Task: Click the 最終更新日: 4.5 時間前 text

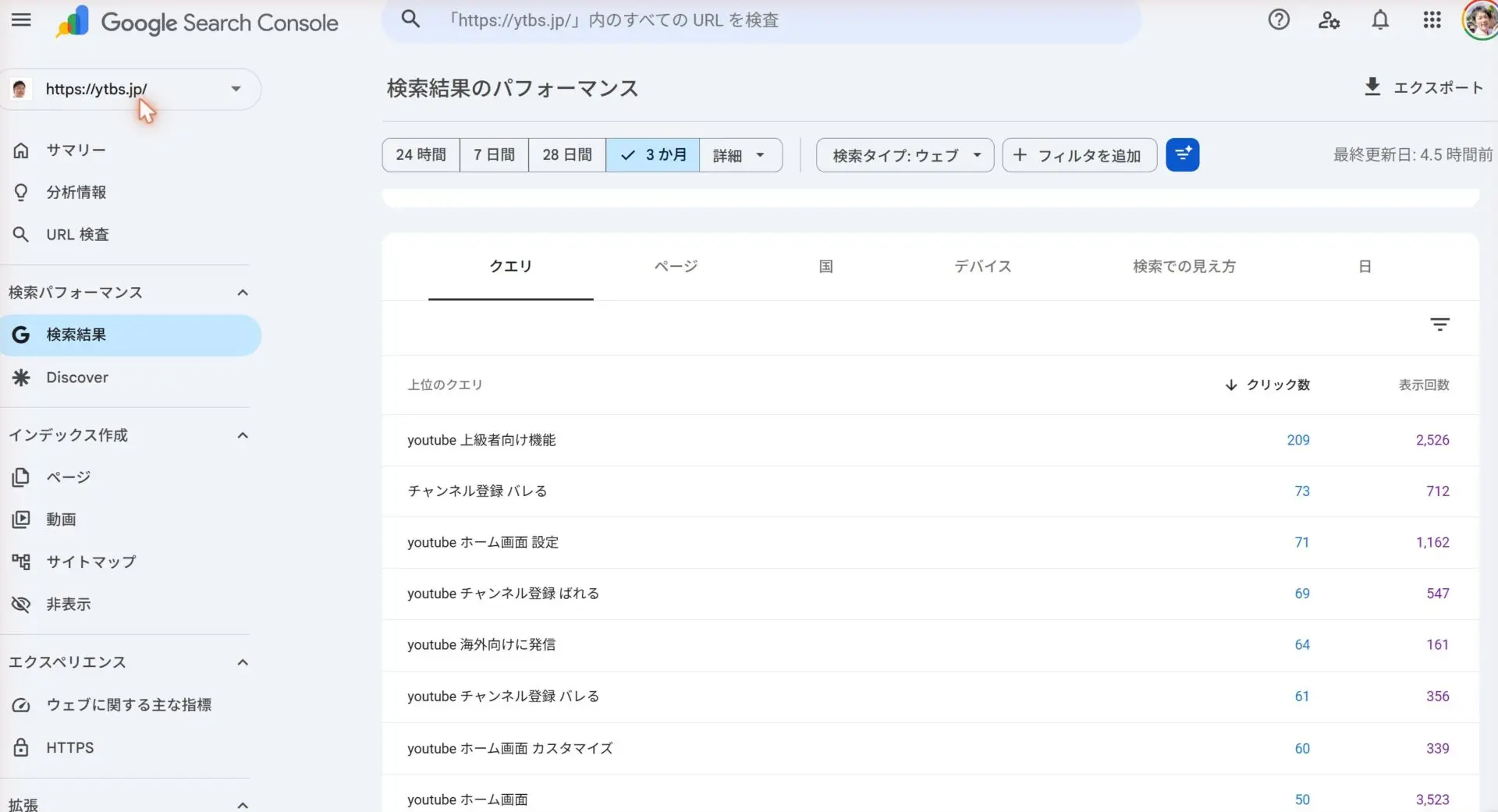Action: click(1412, 154)
